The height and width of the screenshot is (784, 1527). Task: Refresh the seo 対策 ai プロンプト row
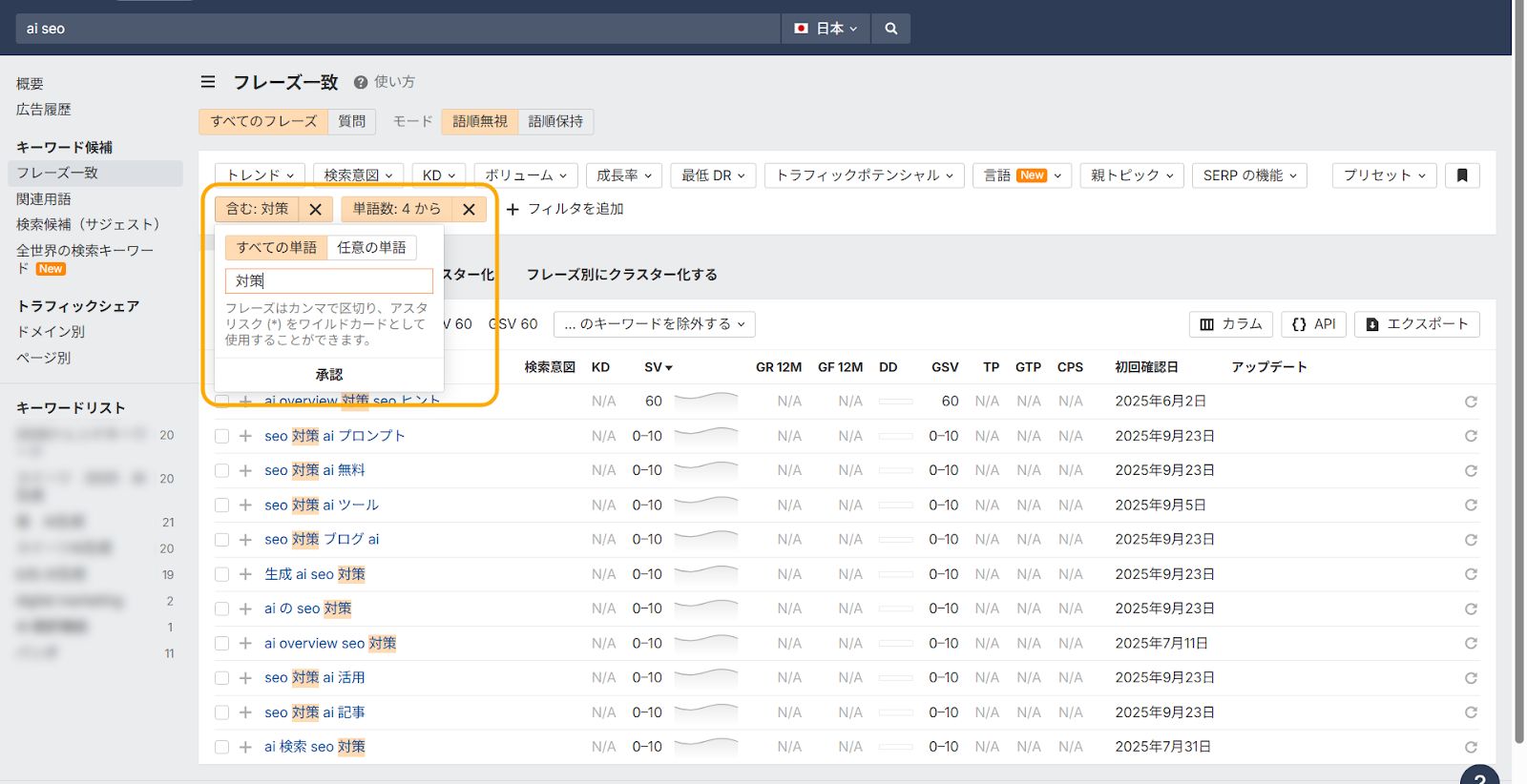tap(1471, 436)
